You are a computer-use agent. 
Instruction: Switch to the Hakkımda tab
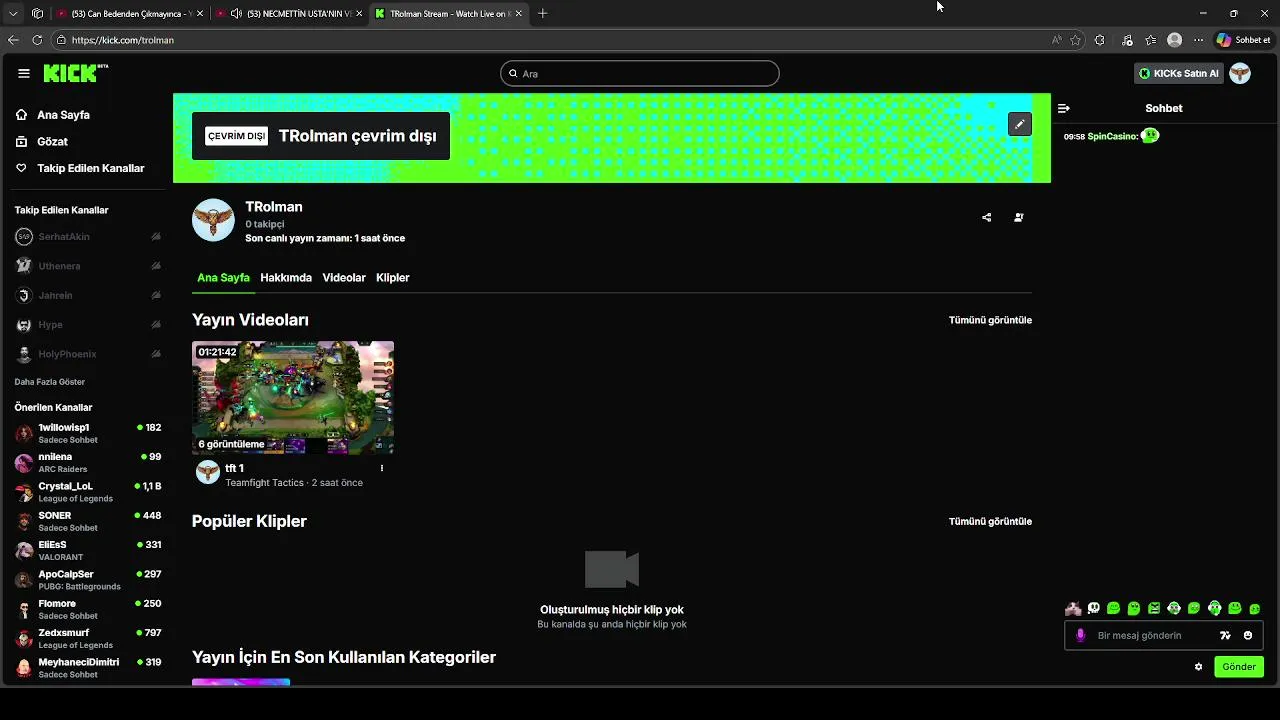click(x=286, y=277)
